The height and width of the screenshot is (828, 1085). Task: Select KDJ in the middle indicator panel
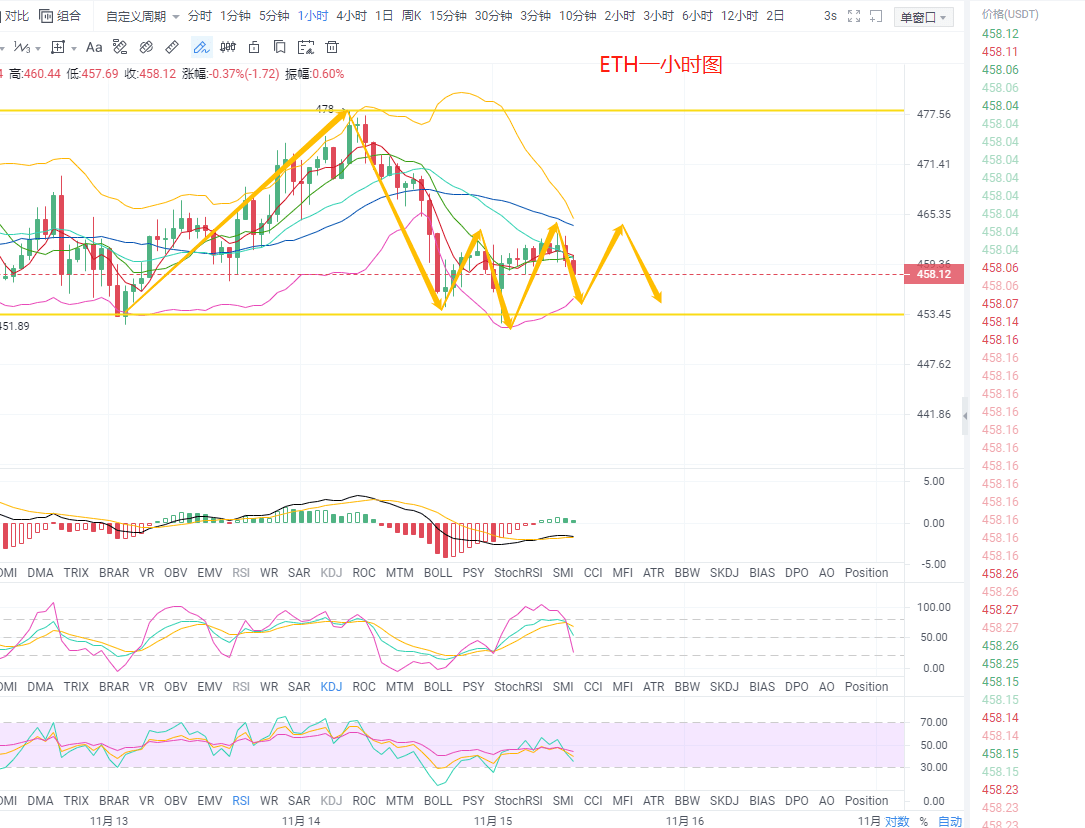tap(331, 687)
